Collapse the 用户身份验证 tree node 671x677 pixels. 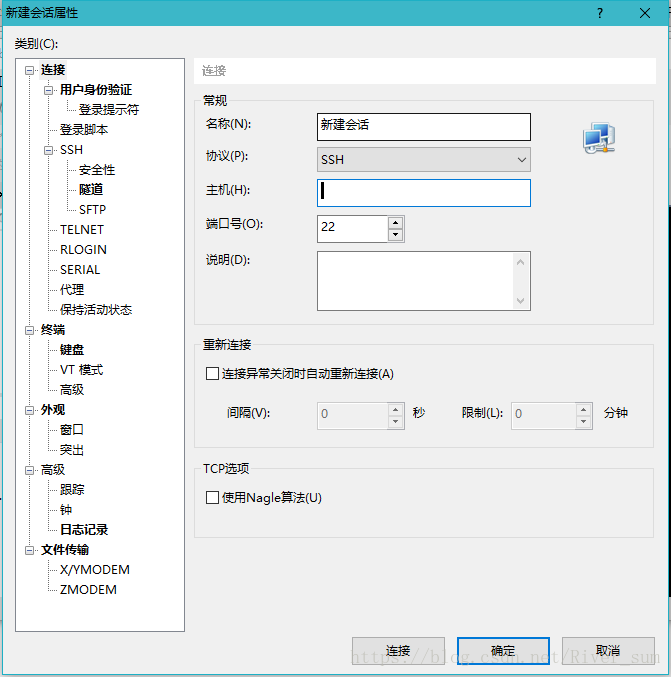48,90
